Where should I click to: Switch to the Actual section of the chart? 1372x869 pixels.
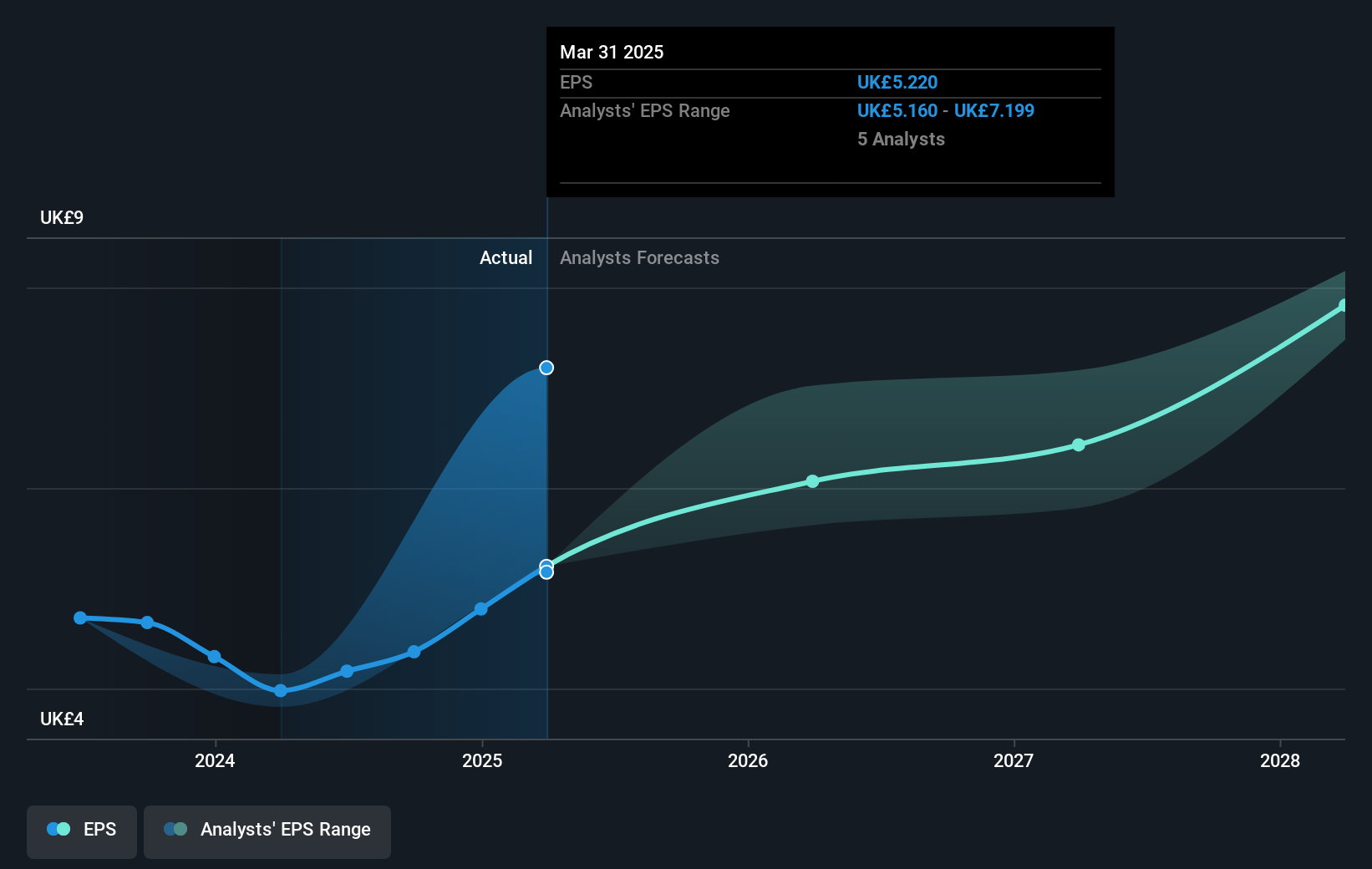click(x=506, y=257)
